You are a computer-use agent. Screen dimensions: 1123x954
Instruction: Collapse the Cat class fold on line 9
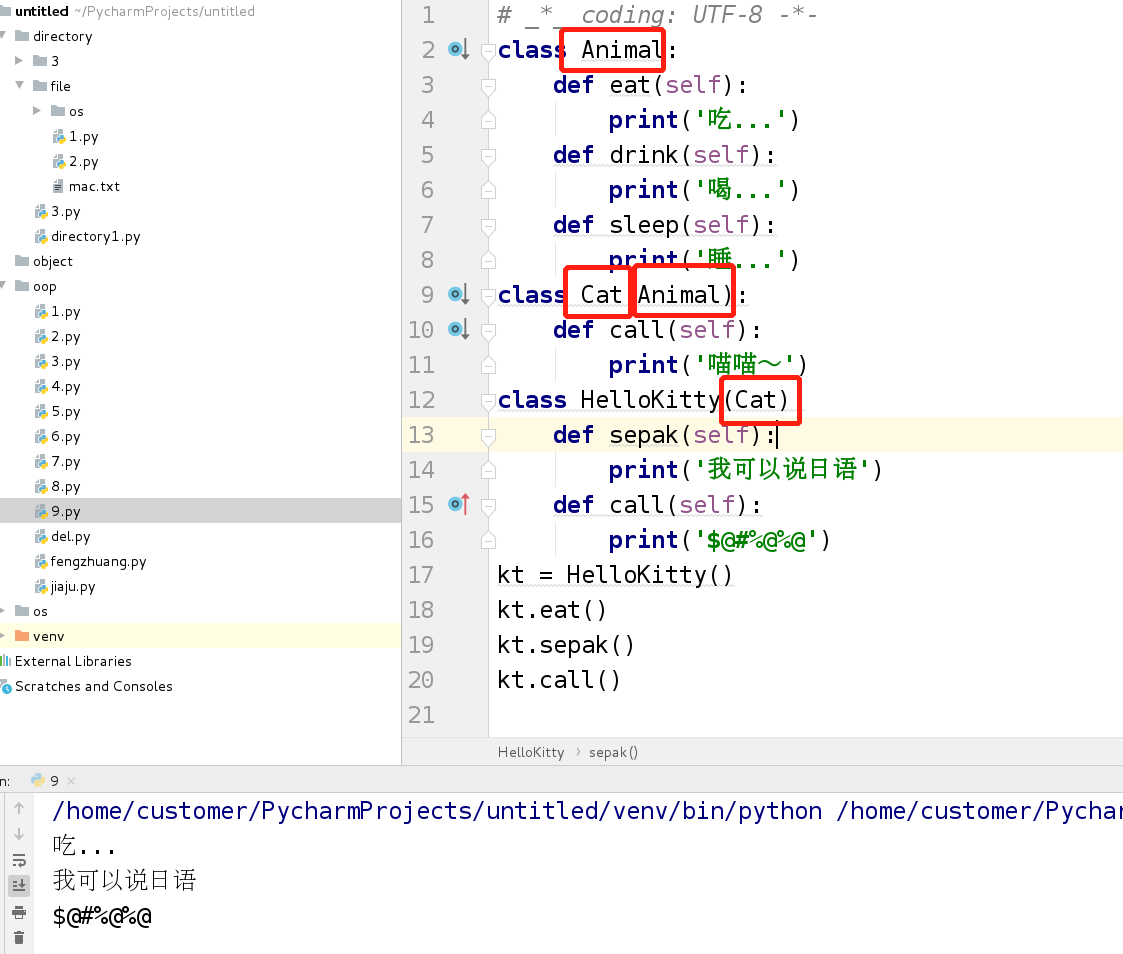(x=488, y=295)
